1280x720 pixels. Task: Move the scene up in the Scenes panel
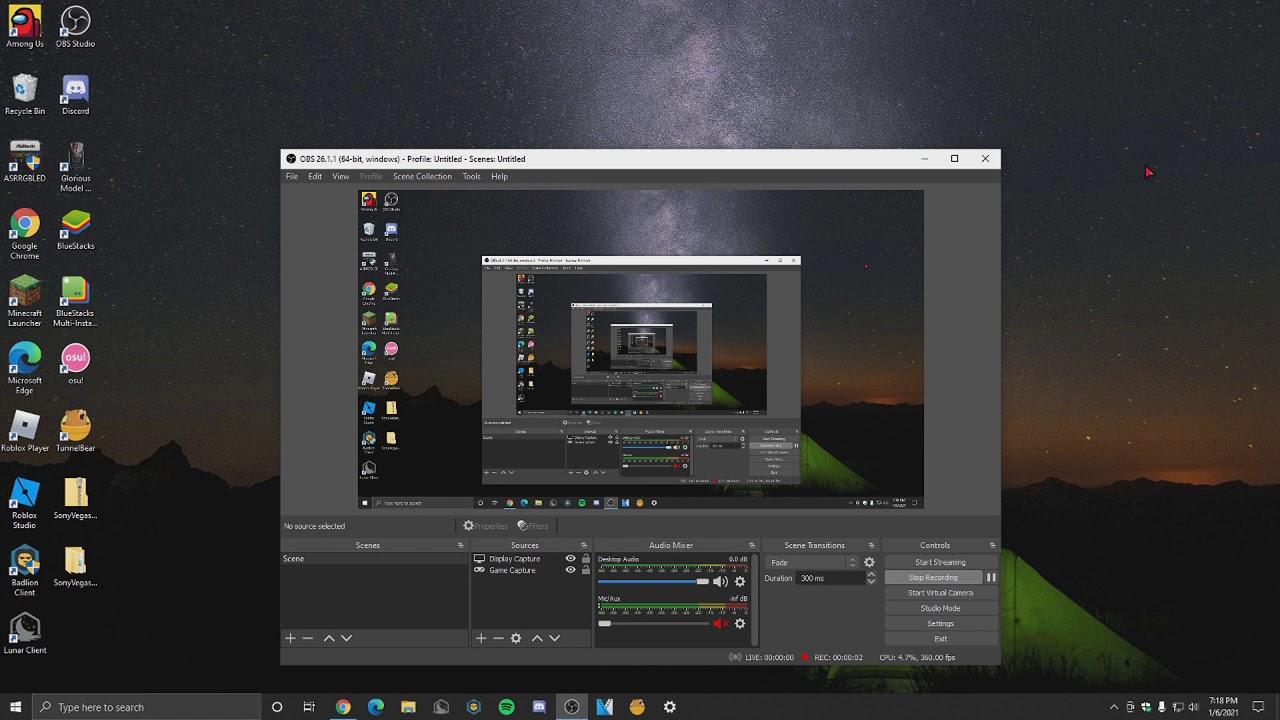click(x=329, y=638)
